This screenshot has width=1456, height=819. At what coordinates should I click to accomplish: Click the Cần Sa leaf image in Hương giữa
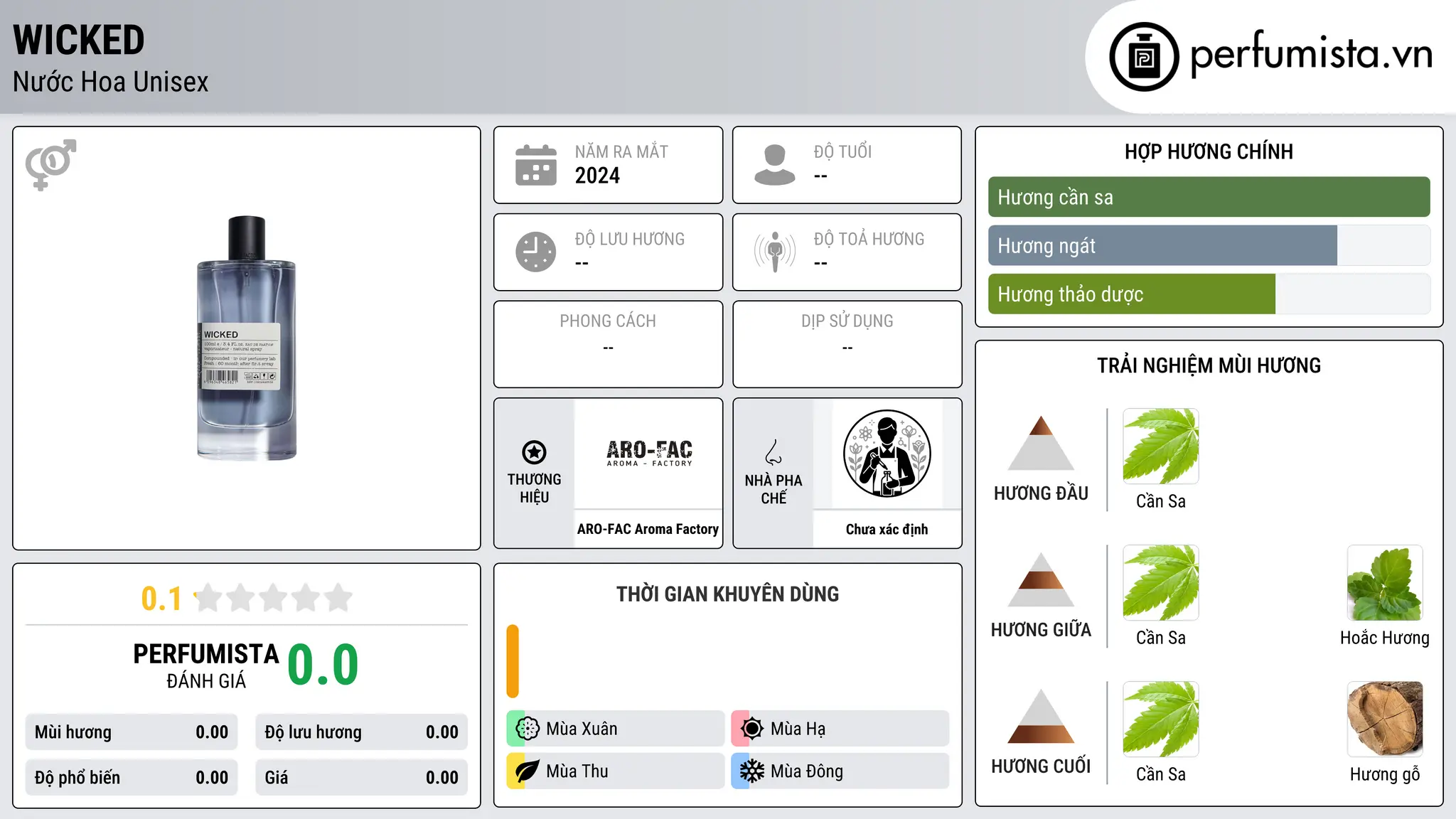point(1161,583)
